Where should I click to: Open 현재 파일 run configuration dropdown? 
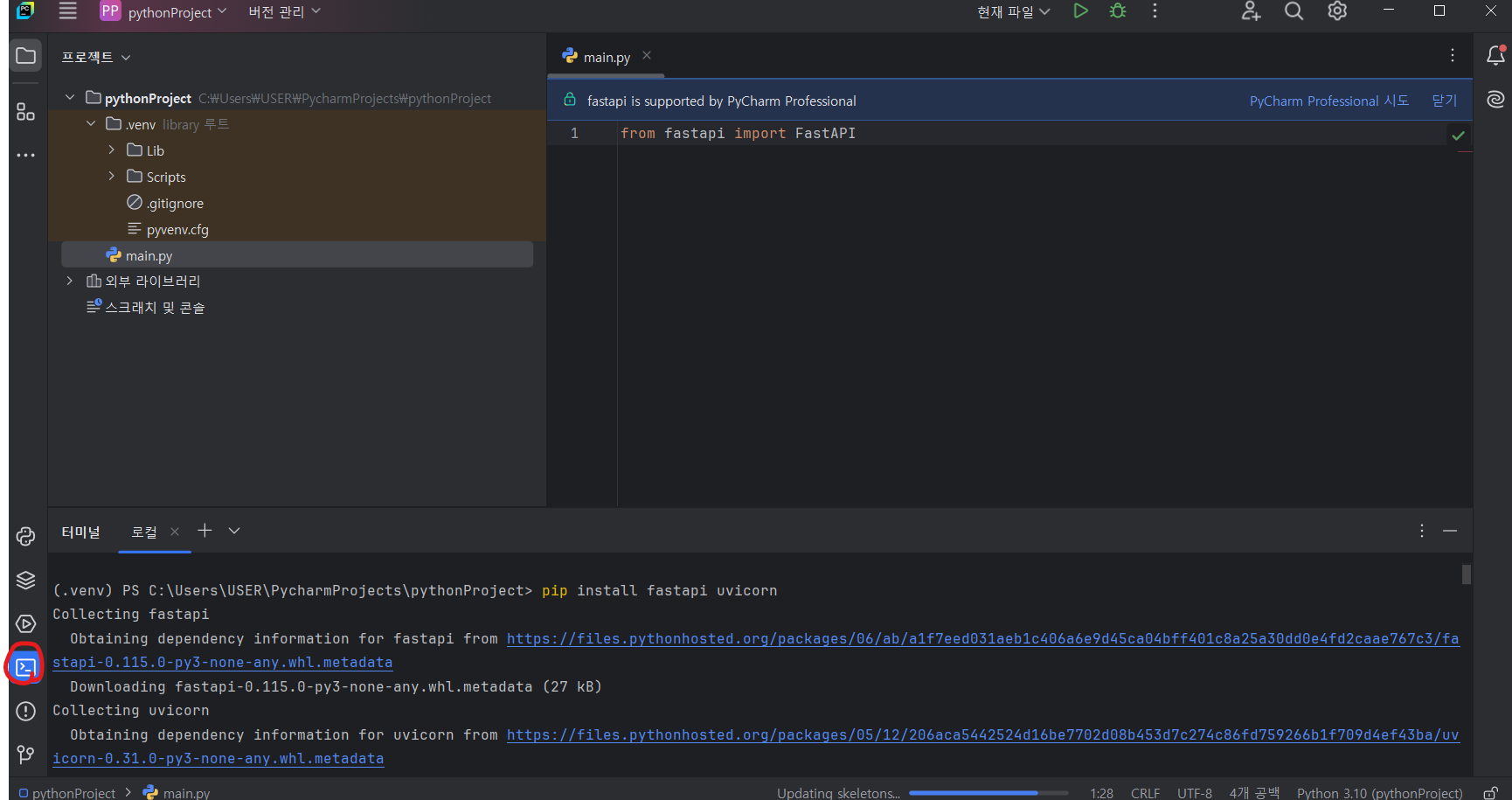coord(1013,11)
